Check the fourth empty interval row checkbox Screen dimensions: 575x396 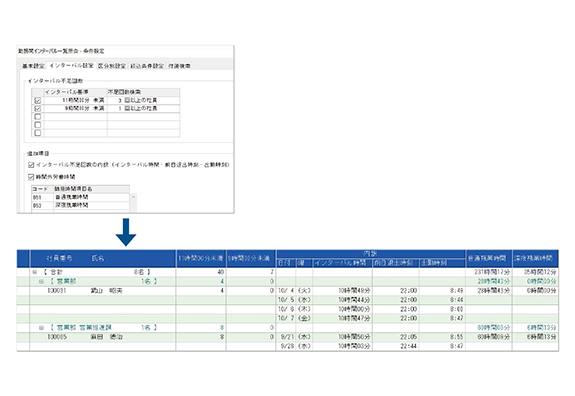click(x=37, y=125)
